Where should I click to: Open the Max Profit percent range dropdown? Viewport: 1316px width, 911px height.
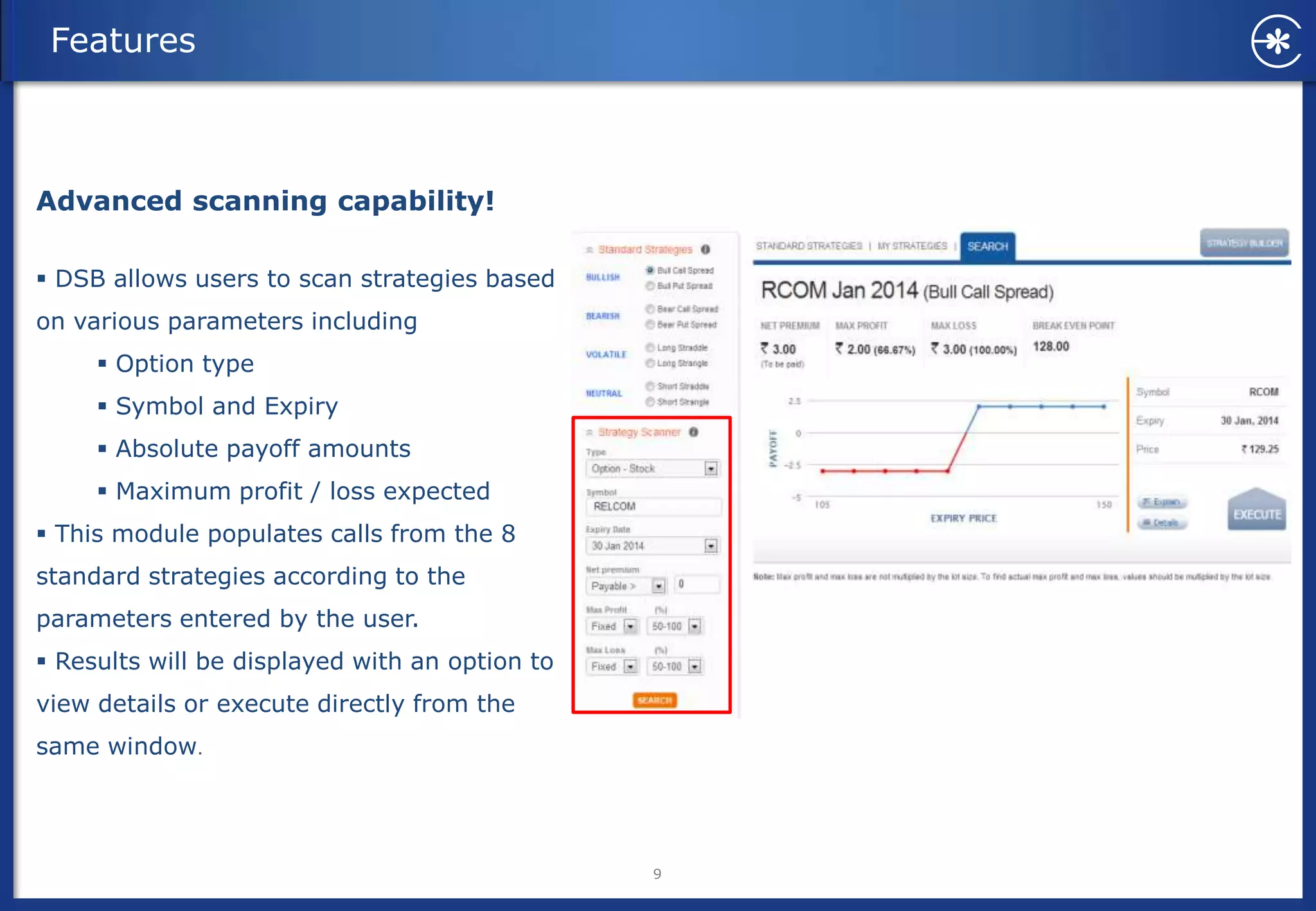(x=695, y=626)
